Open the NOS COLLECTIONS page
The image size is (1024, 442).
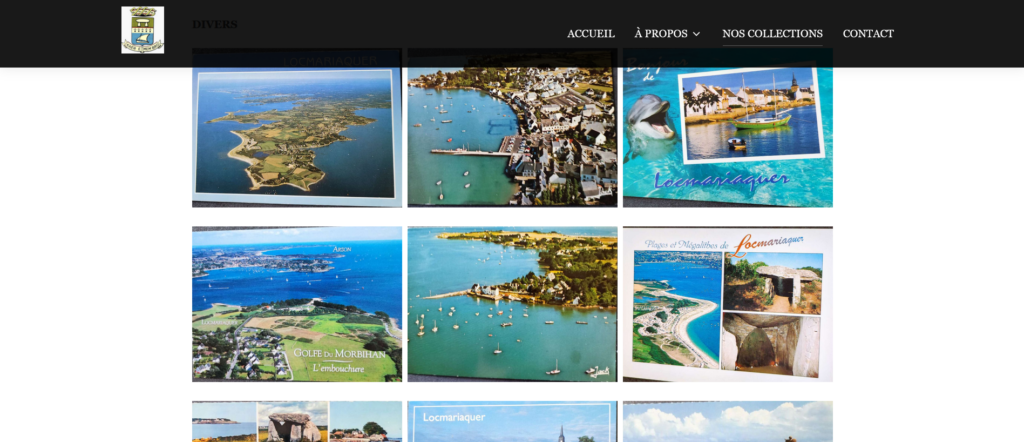[x=772, y=34]
